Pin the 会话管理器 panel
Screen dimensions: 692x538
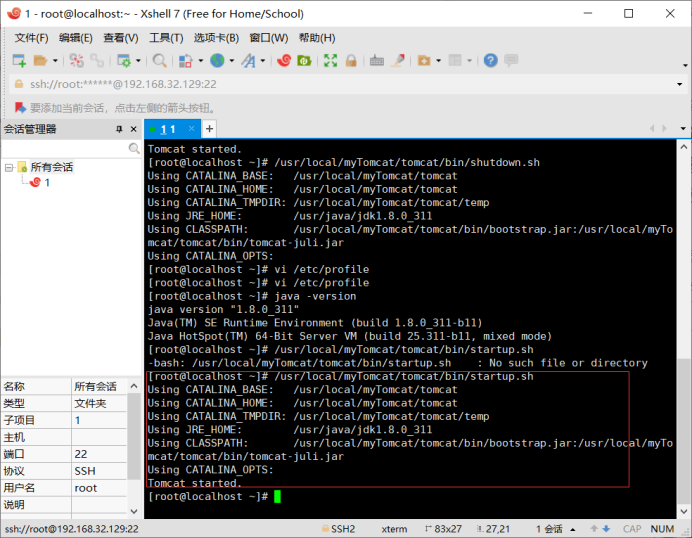(x=119, y=129)
